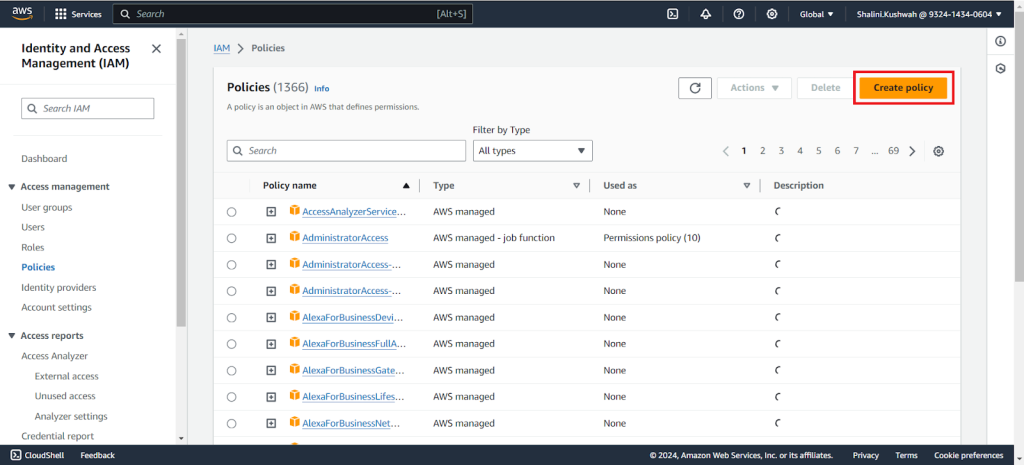The height and width of the screenshot is (465, 1024).
Task: Open the Global region dropdown
Action: pyautogui.click(x=816, y=14)
